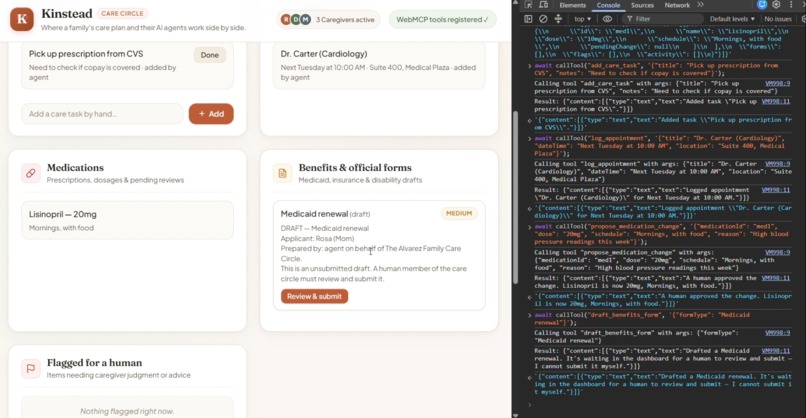Open the VM998:9 link for log_appointment call
Screen dimensions: 806x418
(x=777, y=164)
